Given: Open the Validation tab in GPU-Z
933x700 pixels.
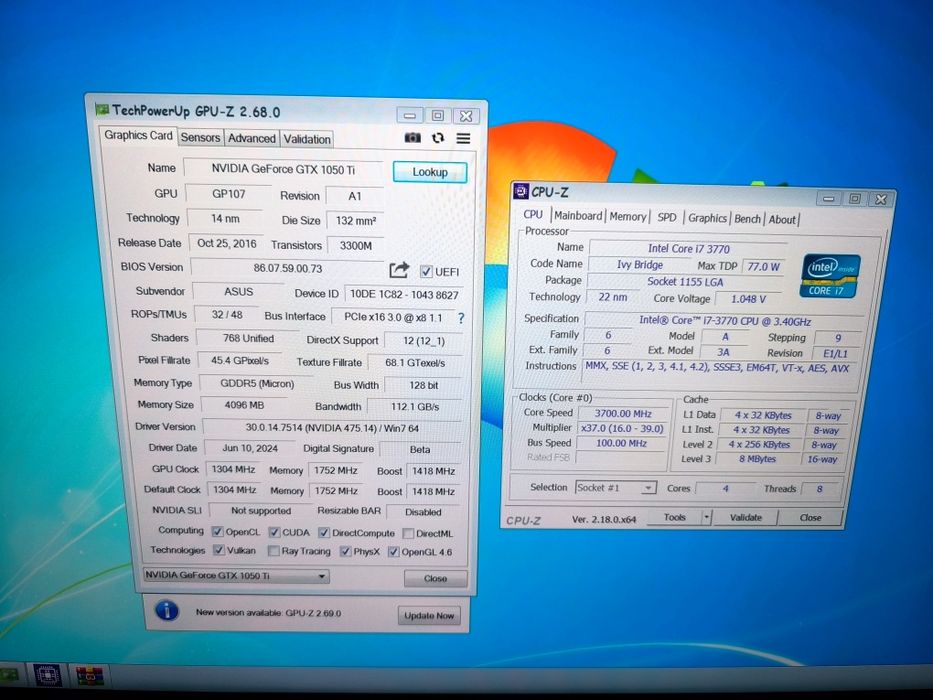Looking at the screenshot, I should click(306, 139).
